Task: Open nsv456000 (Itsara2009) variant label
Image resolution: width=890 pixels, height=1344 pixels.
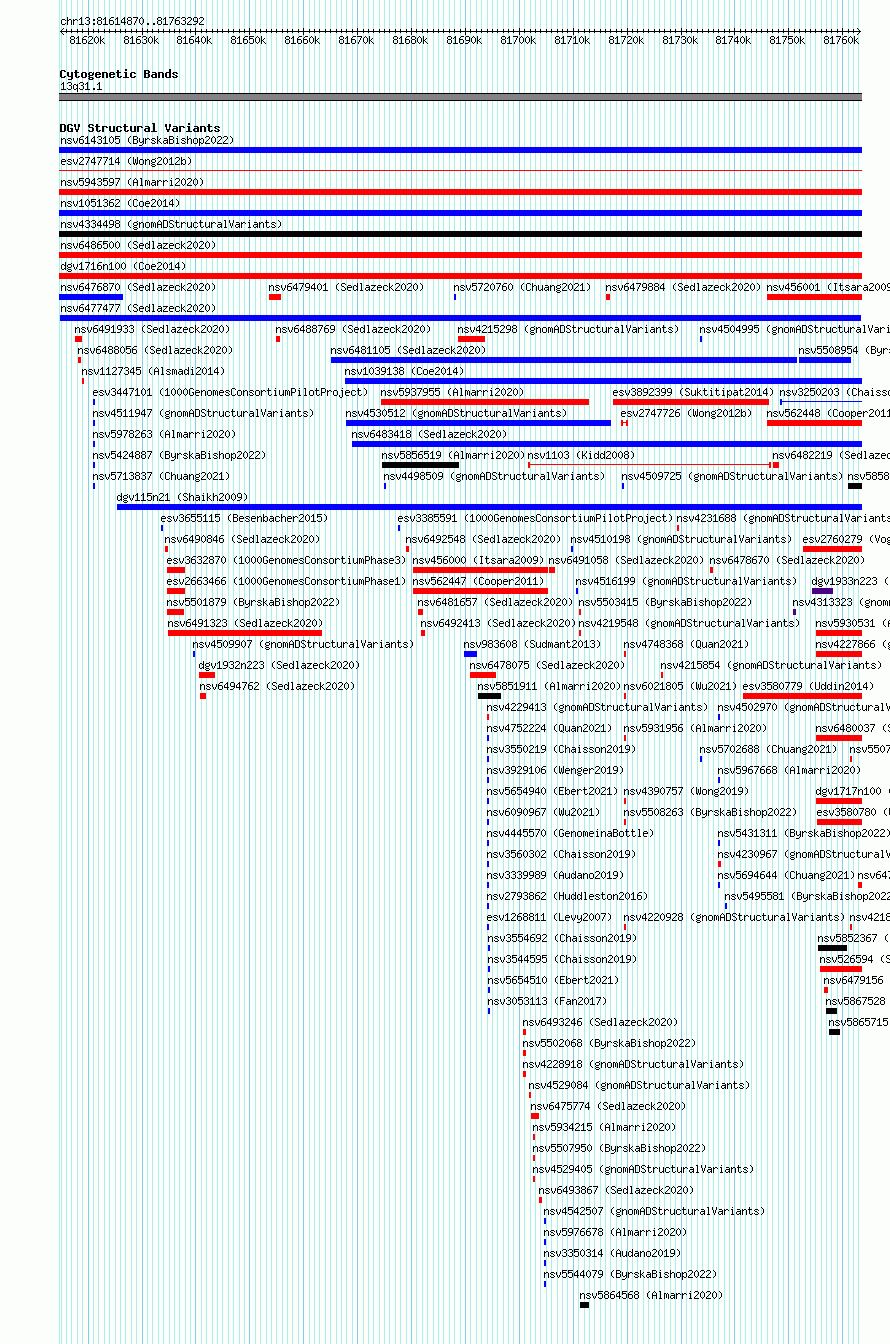Action: [x=478, y=560]
